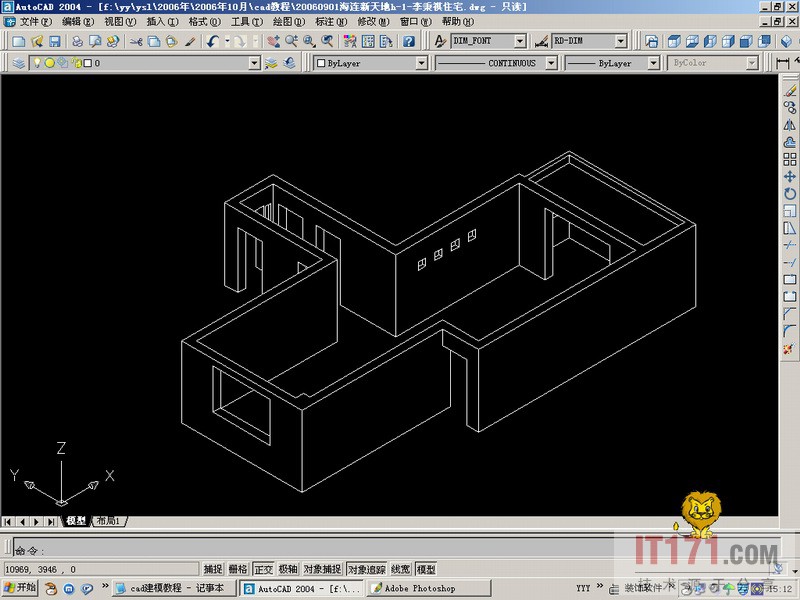Toggle 正交 (Ortho) mode in status bar
The width and height of the screenshot is (800, 600).
tap(263, 569)
